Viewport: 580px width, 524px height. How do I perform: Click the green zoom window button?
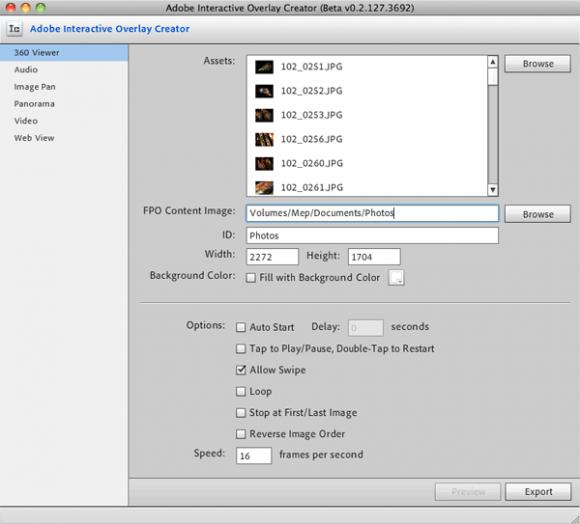pyautogui.click(x=41, y=7)
